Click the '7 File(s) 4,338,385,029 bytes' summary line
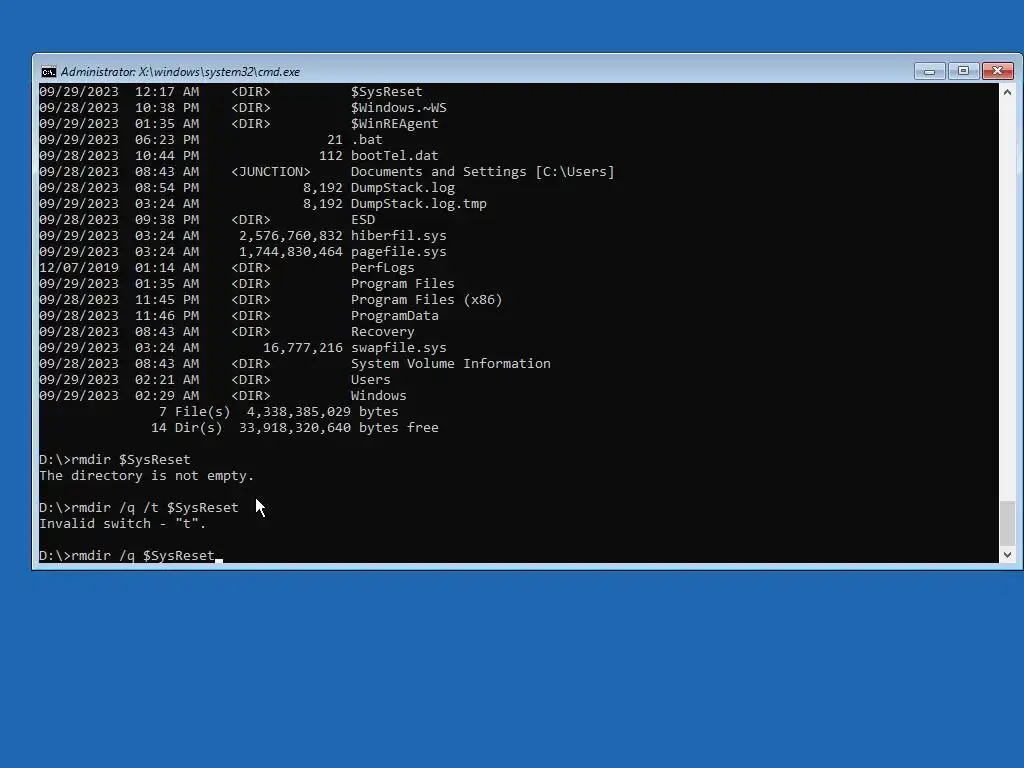1024x768 pixels. point(279,412)
